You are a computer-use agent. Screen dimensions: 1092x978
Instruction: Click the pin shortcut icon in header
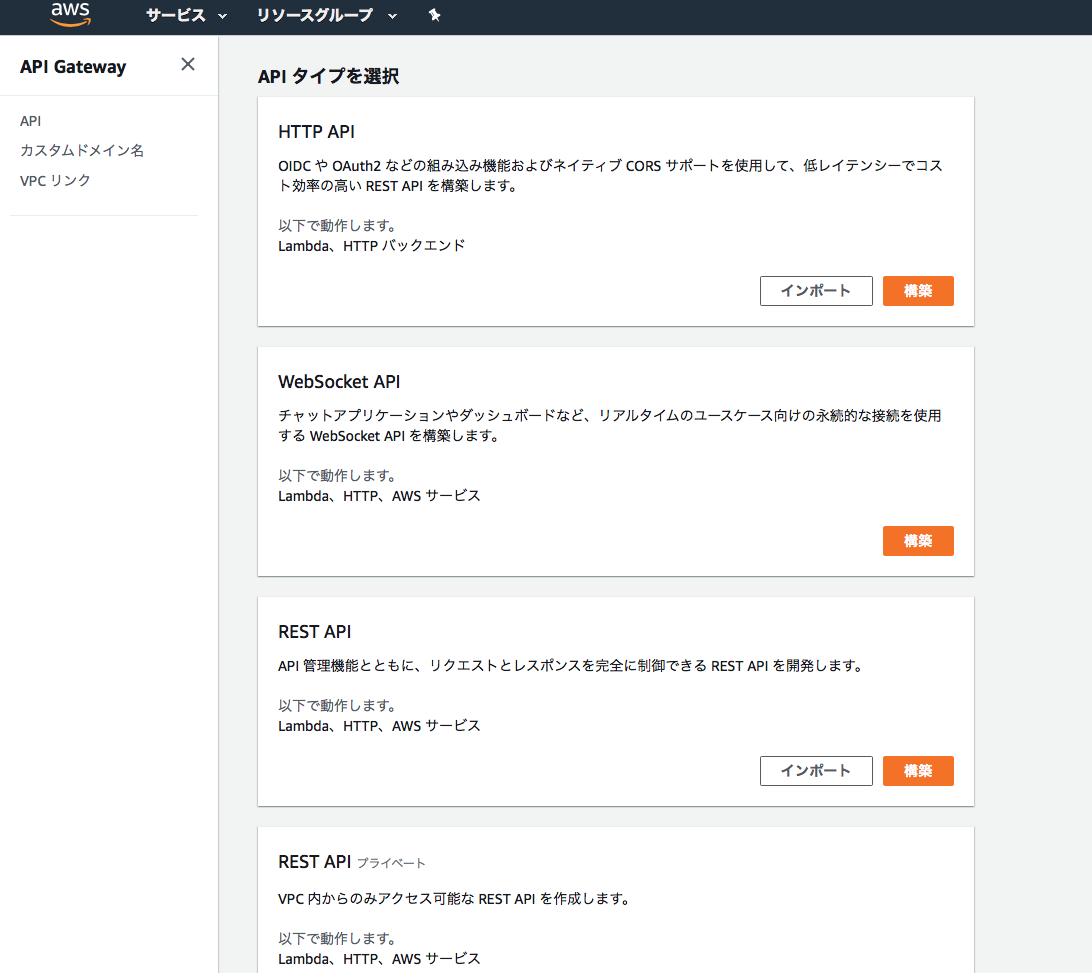click(435, 15)
